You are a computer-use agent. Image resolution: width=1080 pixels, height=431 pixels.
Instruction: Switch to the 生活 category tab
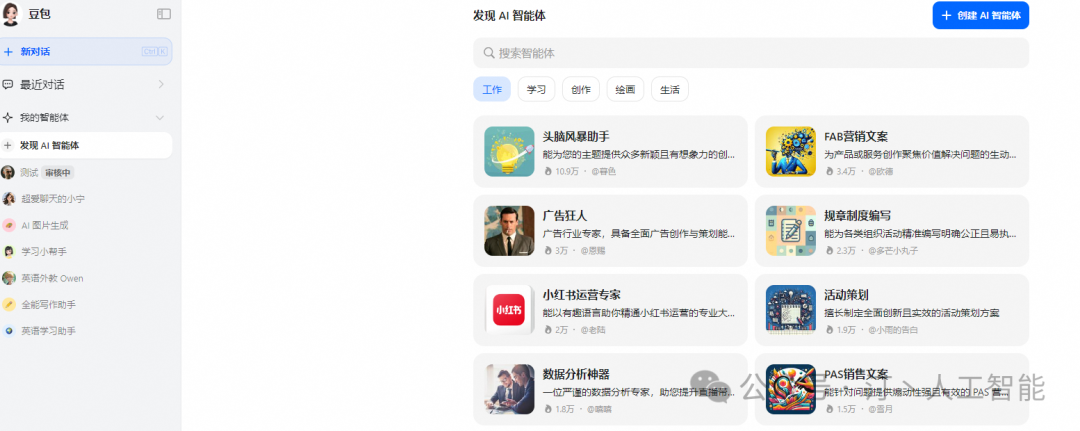[669, 90]
